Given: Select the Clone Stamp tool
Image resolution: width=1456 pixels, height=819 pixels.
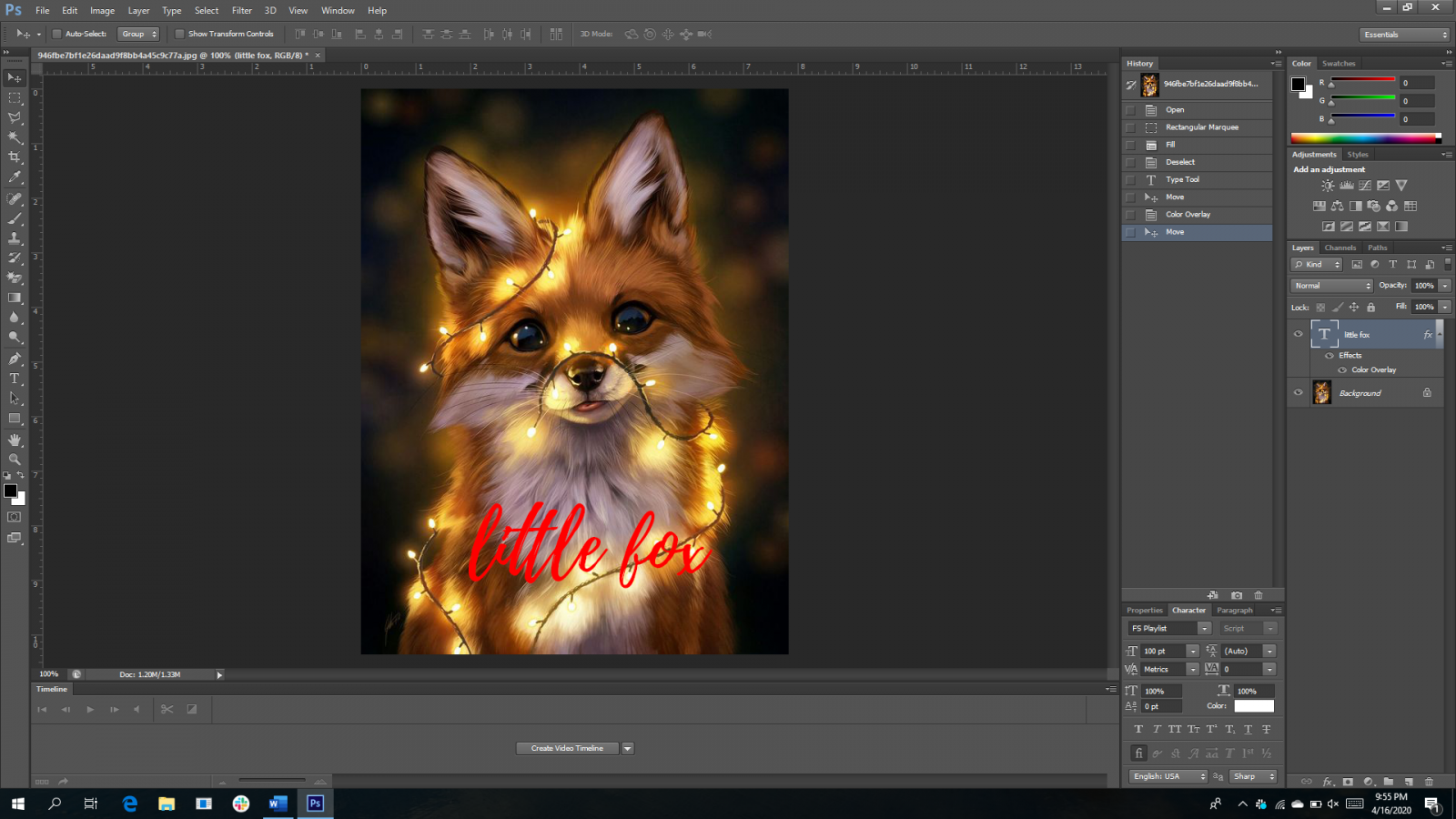Looking at the screenshot, I should (15, 238).
